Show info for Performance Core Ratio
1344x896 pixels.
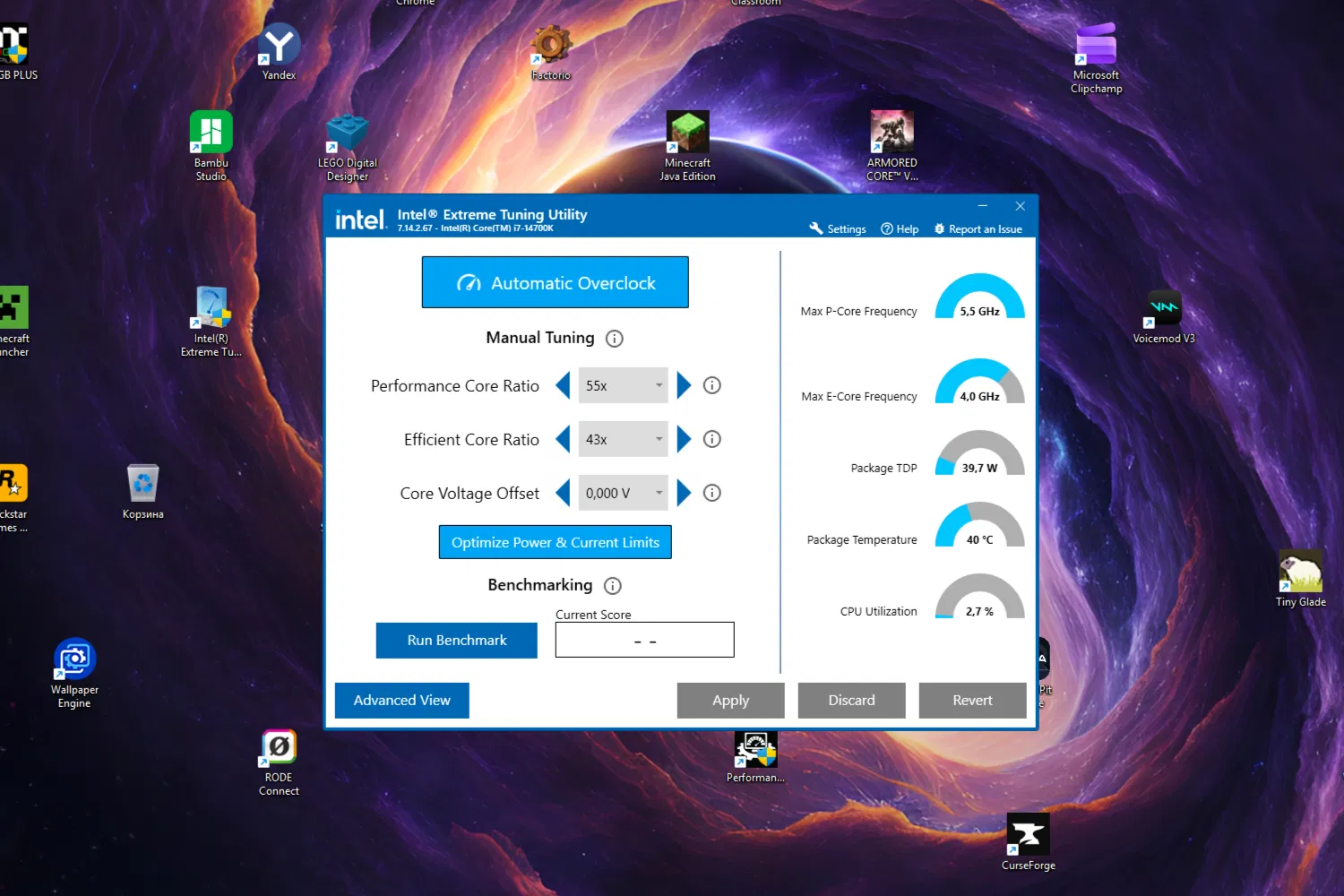[712, 385]
